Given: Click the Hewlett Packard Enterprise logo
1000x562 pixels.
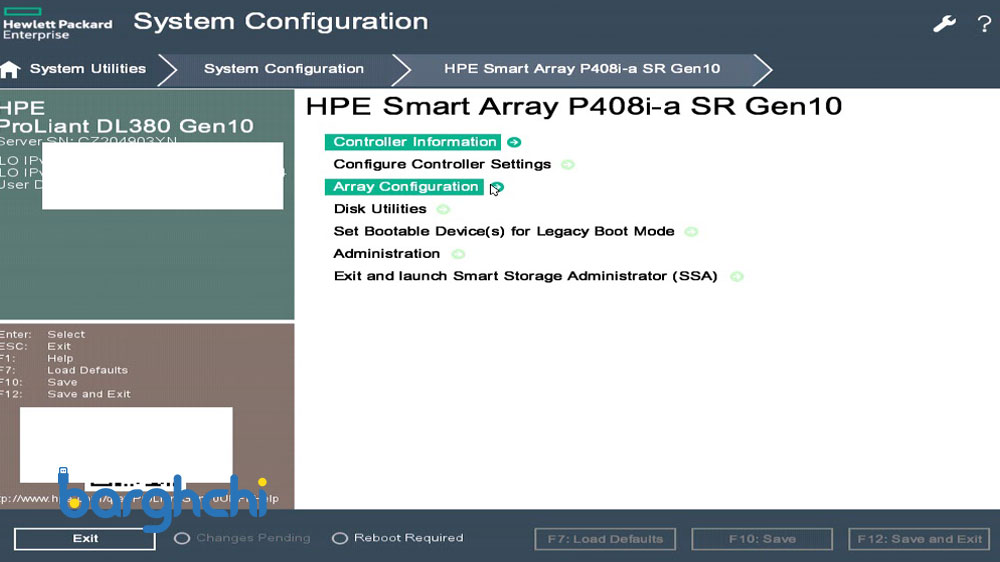Looking at the screenshot, I should click(57, 24).
